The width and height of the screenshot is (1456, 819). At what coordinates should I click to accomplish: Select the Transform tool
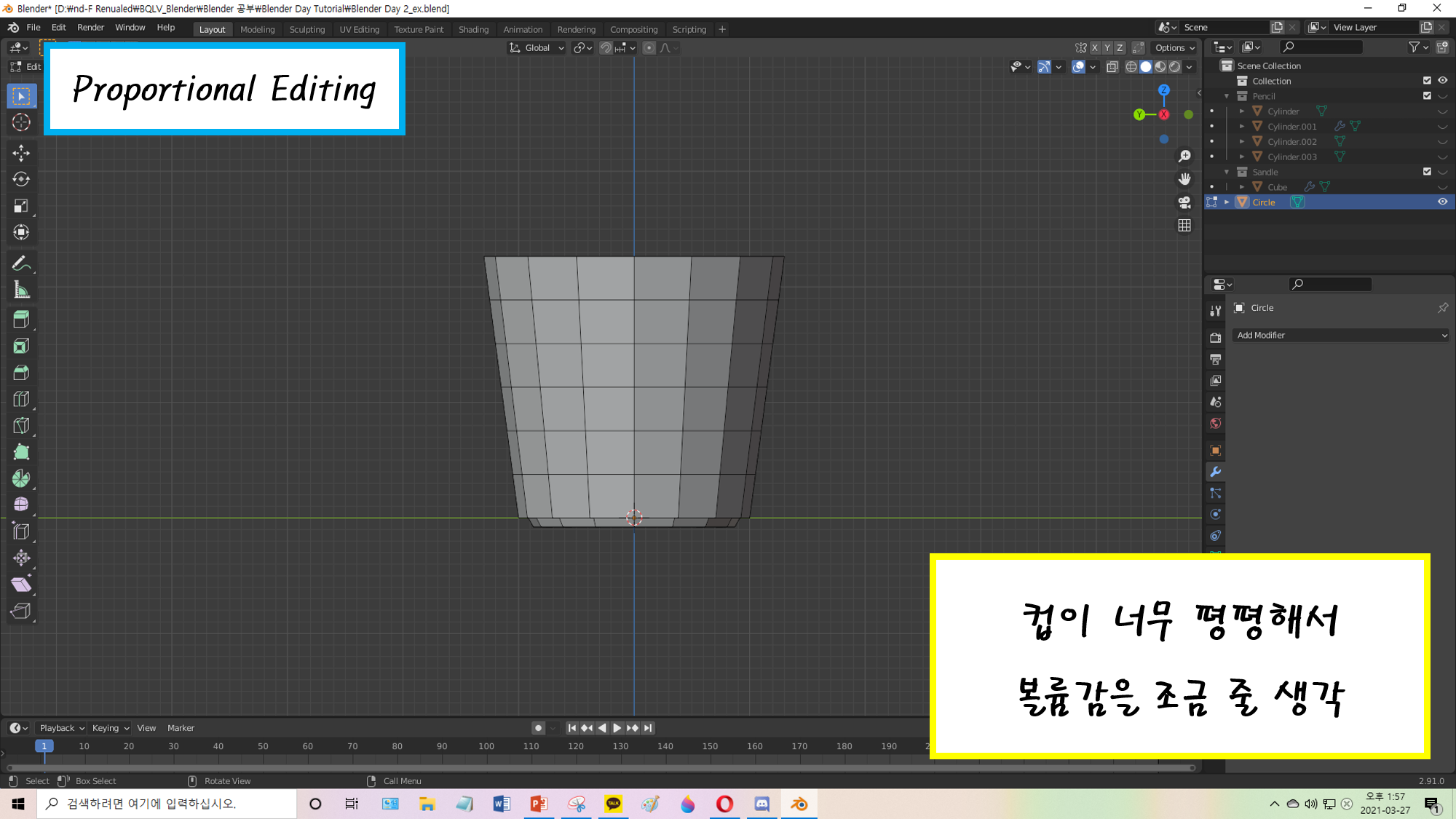coord(21,232)
